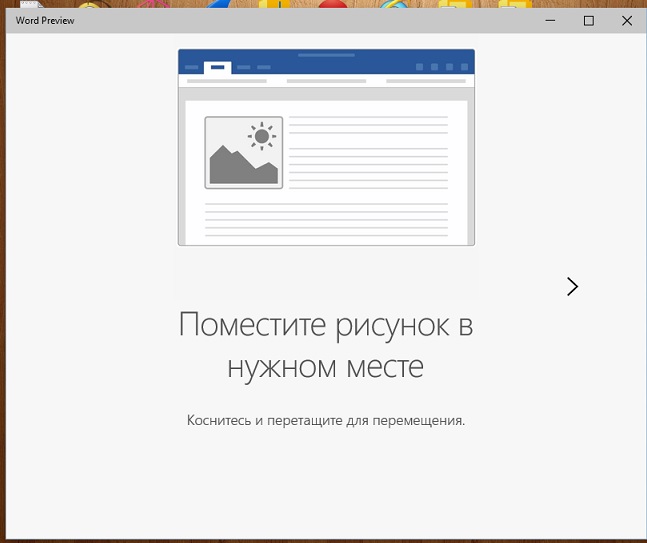Viewport: 647px width, 543px height.
Task: Maximize the Word Preview window
Action: click(x=589, y=21)
